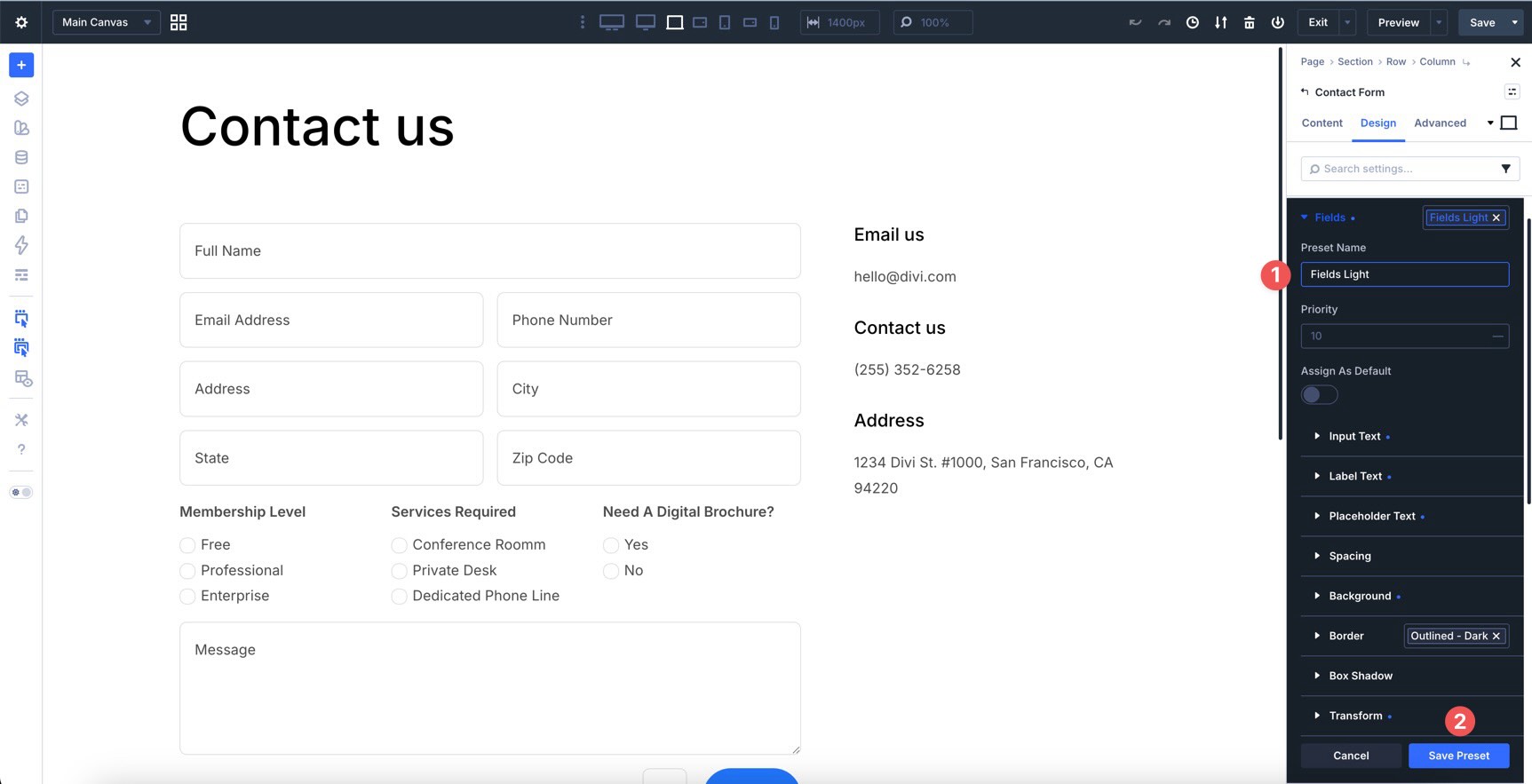Collapse the Fields section
This screenshot has height=784, width=1532.
(x=1304, y=218)
